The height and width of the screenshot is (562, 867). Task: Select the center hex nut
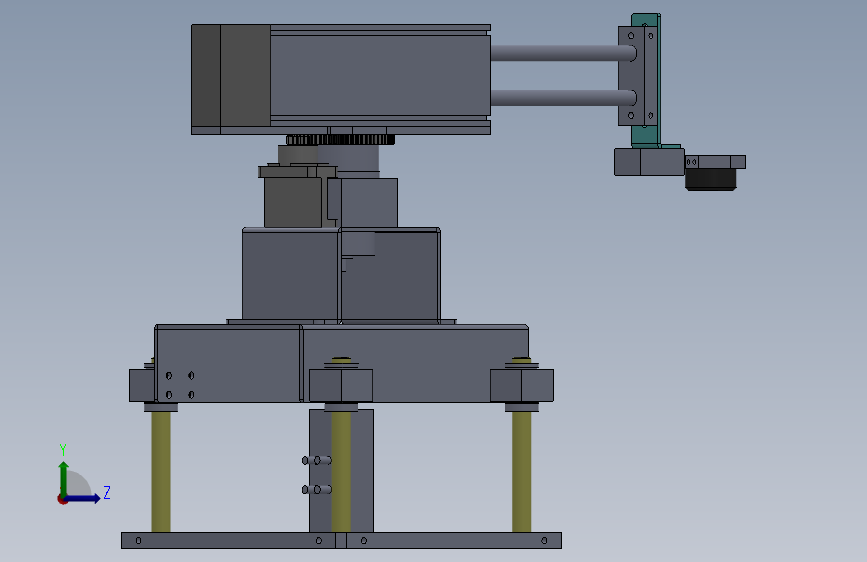[x=341, y=386]
